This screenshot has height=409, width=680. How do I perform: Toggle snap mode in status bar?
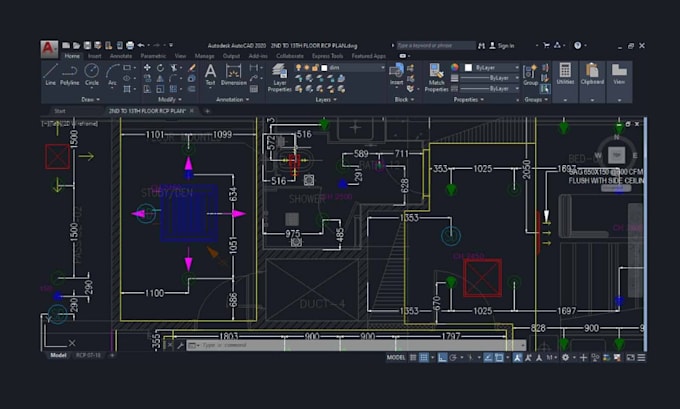pos(424,357)
